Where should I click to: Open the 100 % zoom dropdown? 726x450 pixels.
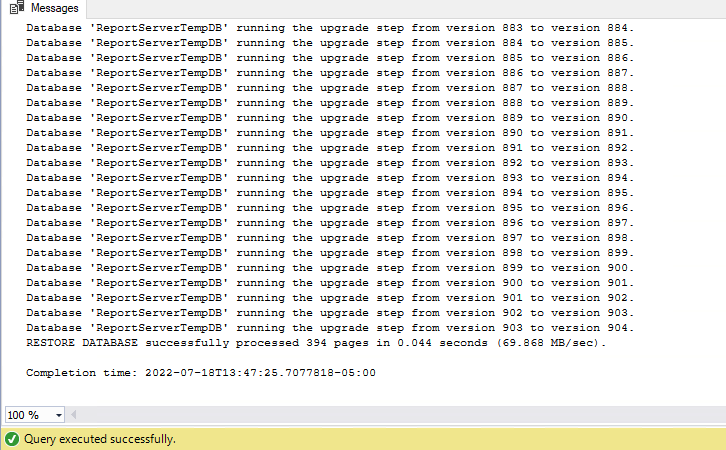35,415
